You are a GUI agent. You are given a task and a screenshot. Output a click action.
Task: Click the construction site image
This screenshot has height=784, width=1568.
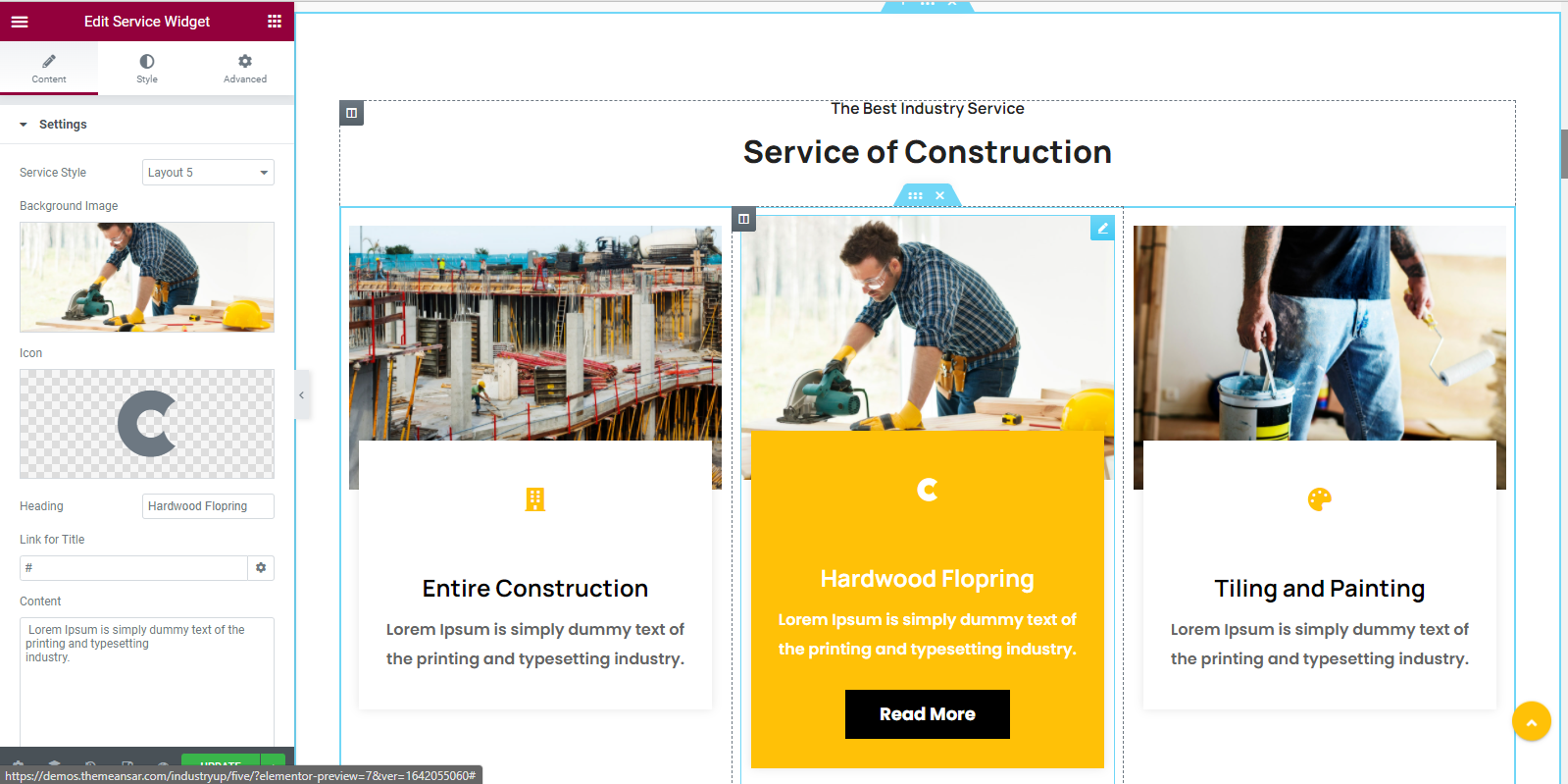pos(535,334)
